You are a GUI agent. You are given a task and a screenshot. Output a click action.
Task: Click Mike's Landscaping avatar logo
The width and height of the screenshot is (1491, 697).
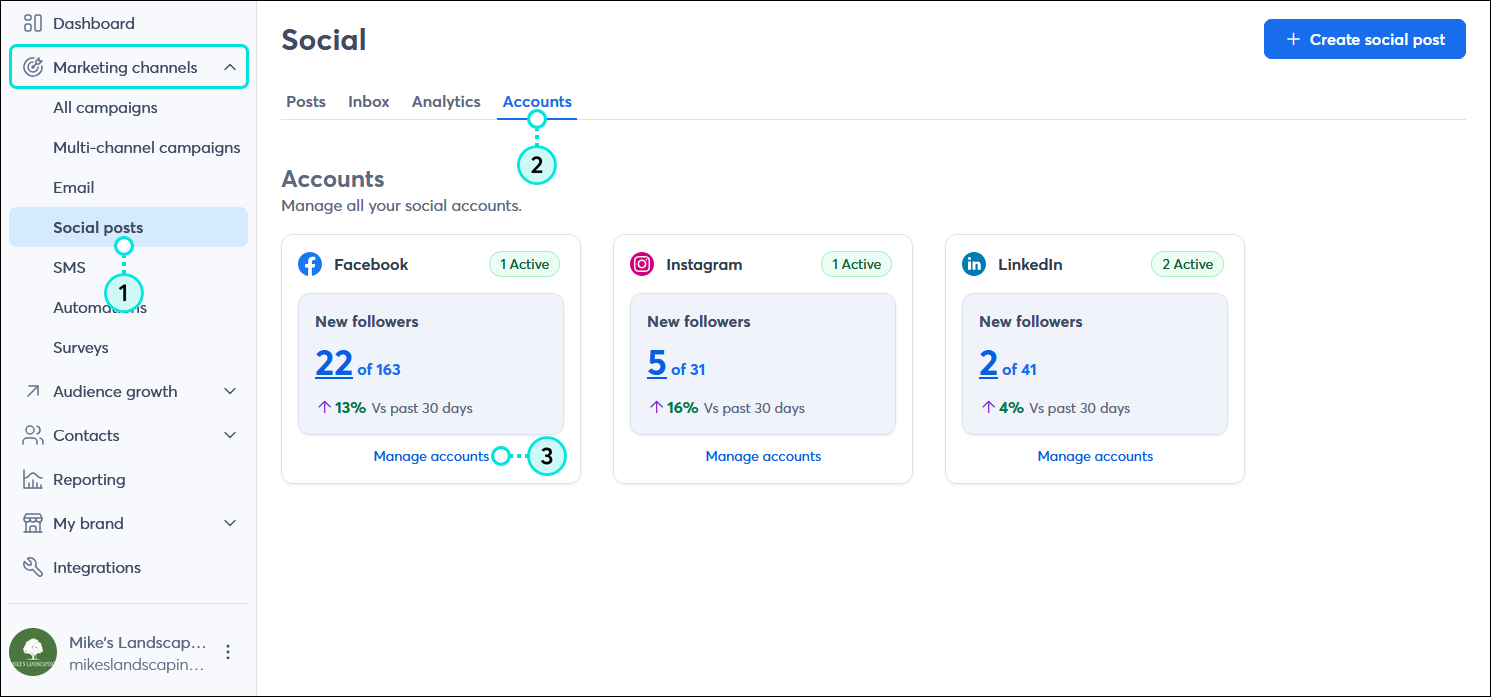[x=33, y=652]
